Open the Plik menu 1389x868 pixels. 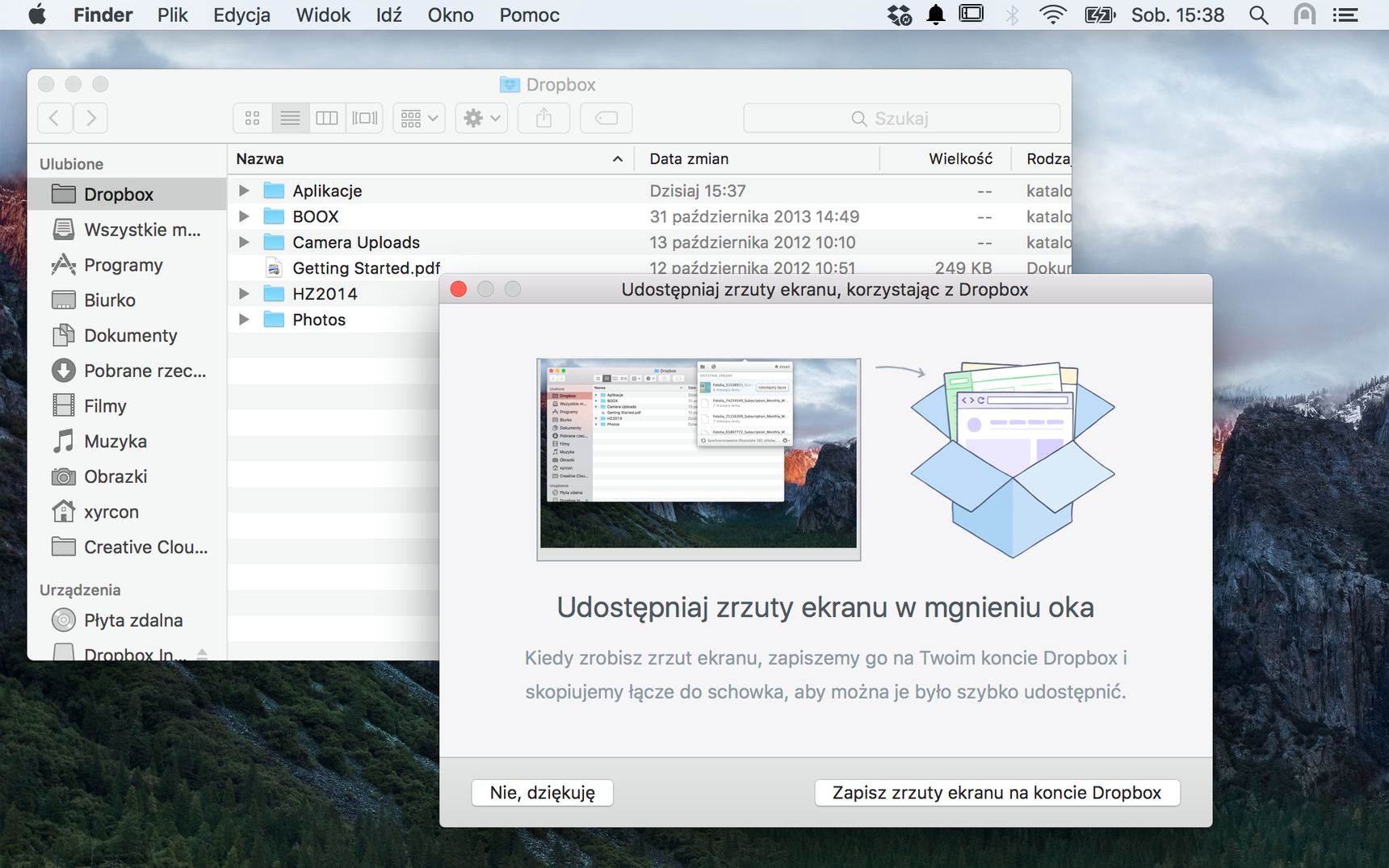pos(172,15)
